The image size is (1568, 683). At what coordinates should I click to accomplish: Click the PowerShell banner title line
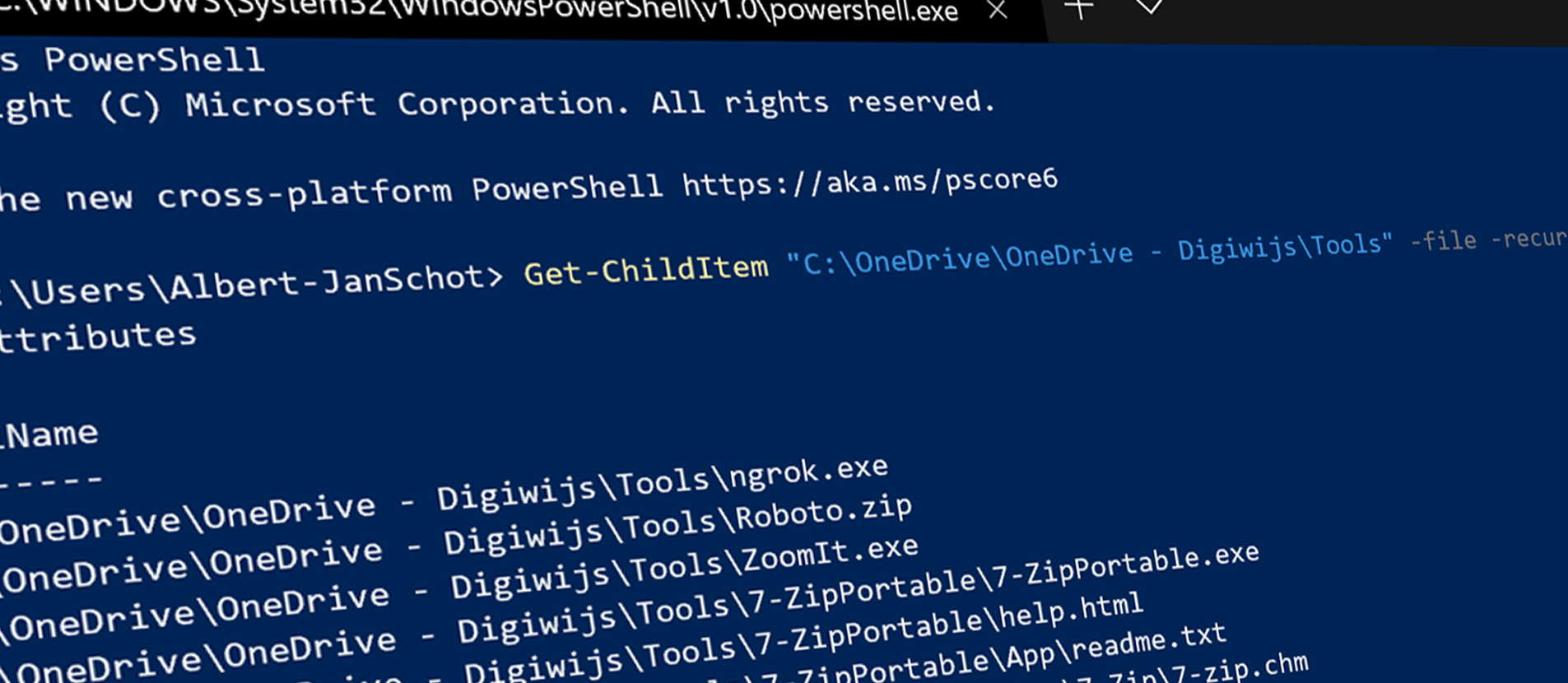pyautogui.click(x=132, y=60)
